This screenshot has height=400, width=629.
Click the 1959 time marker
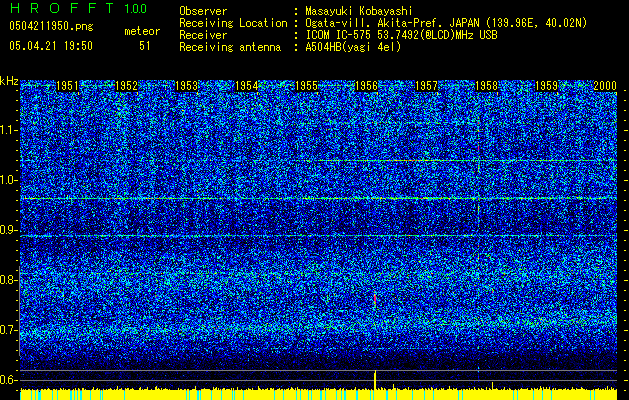pyautogui.click(x=546, y=86)
